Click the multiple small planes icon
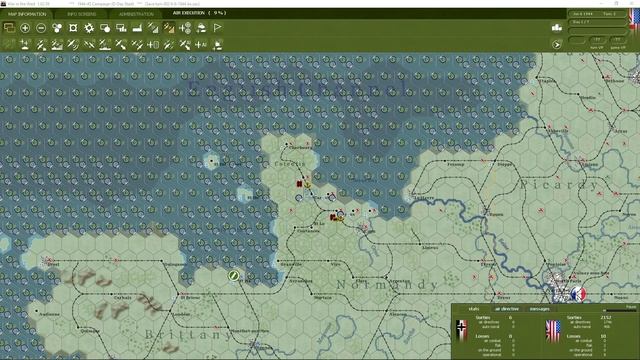Screen dimensions: 640x360 [x=137, y=44]
